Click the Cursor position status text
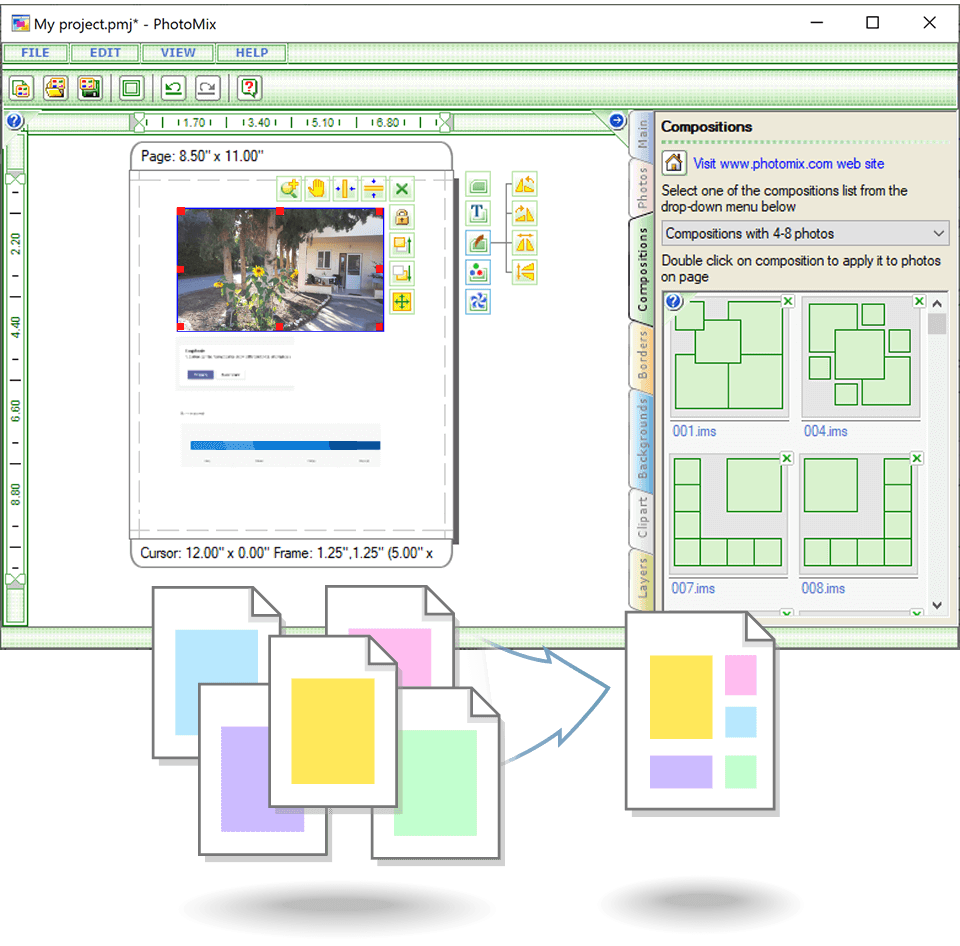The width and height of the screenshot is (960, 946). (x=287, y=553)
